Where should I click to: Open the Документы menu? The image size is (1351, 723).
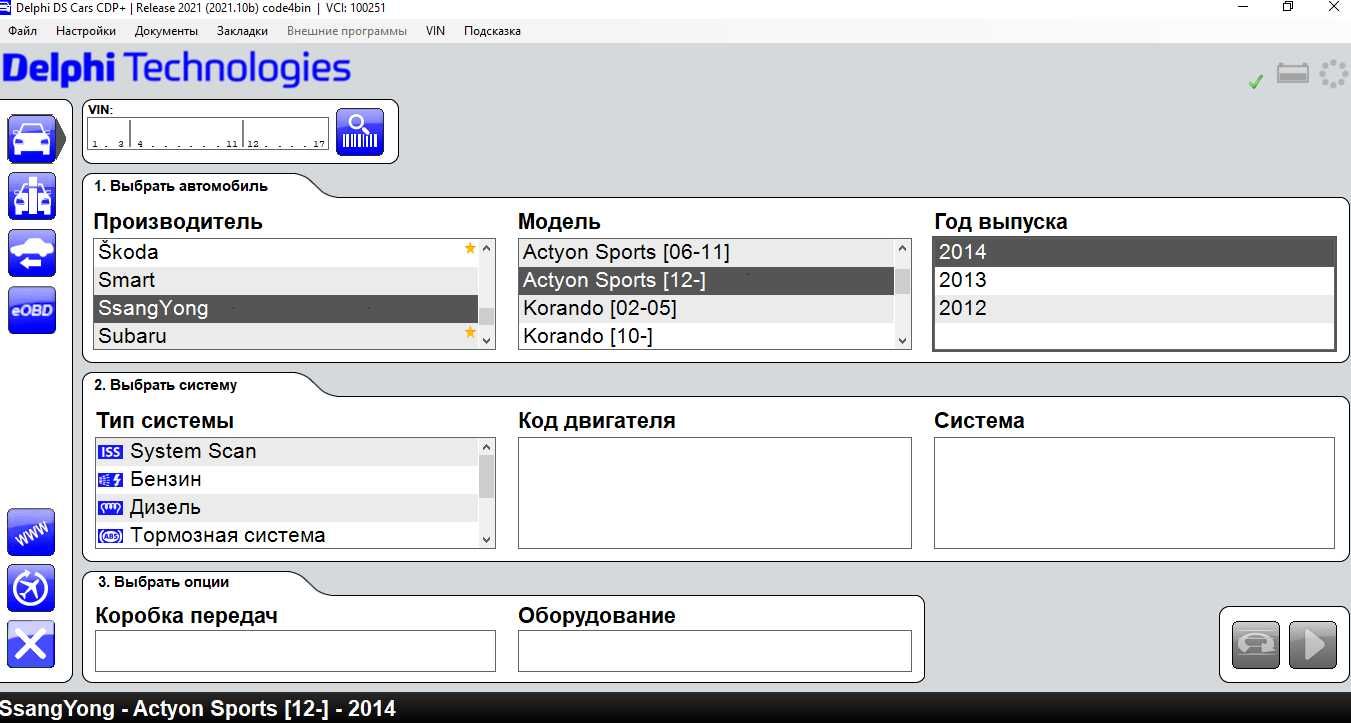tap(166, 31)
